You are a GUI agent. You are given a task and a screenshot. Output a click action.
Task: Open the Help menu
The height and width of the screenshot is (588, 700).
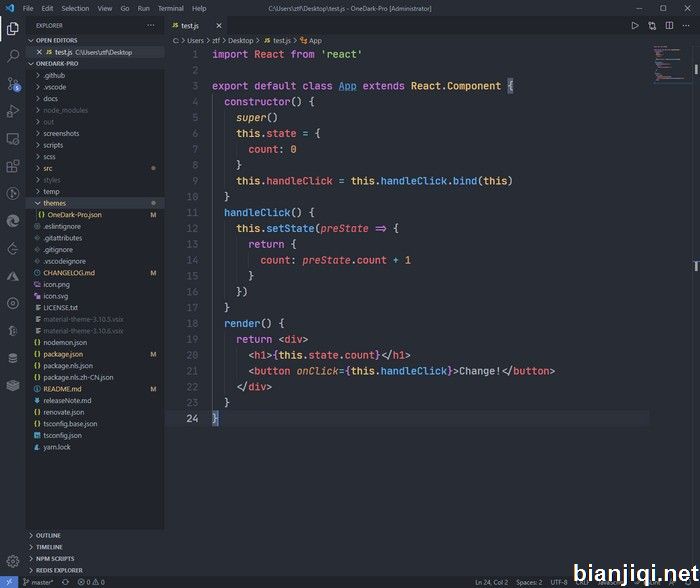tap(199, 8)
